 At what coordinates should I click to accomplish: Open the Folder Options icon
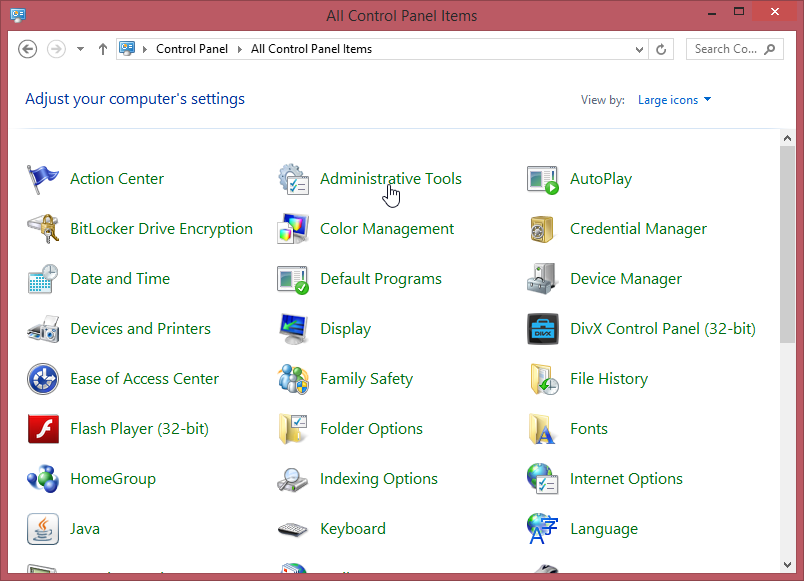(293, 429)
